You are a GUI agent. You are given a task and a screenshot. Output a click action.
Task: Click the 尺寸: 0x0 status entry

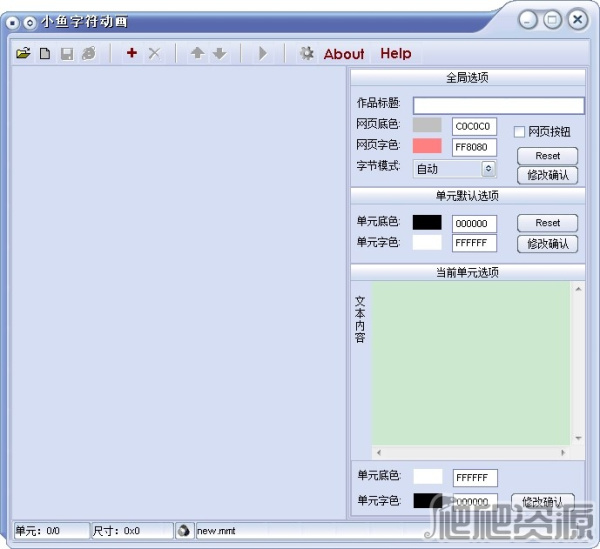click(x=132, y=531)
